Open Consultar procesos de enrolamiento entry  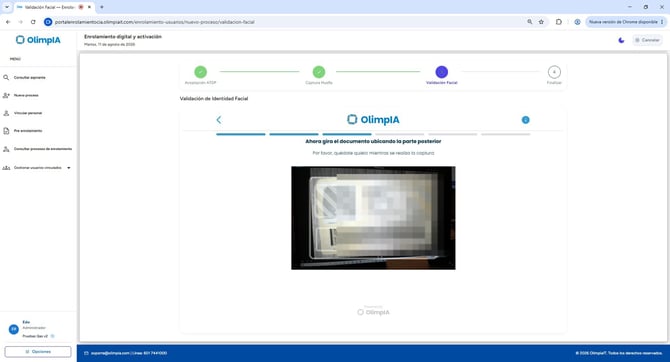click(43, 149)
